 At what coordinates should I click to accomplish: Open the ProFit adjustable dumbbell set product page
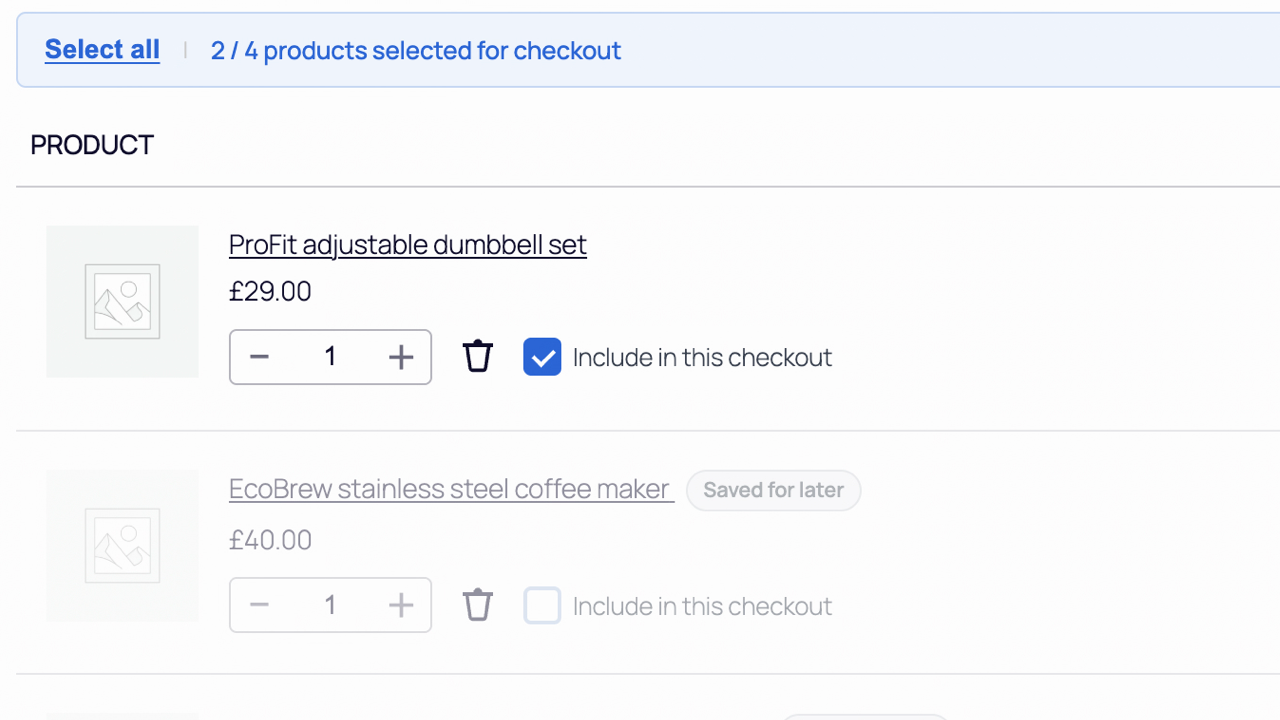[x=407, y=244]
